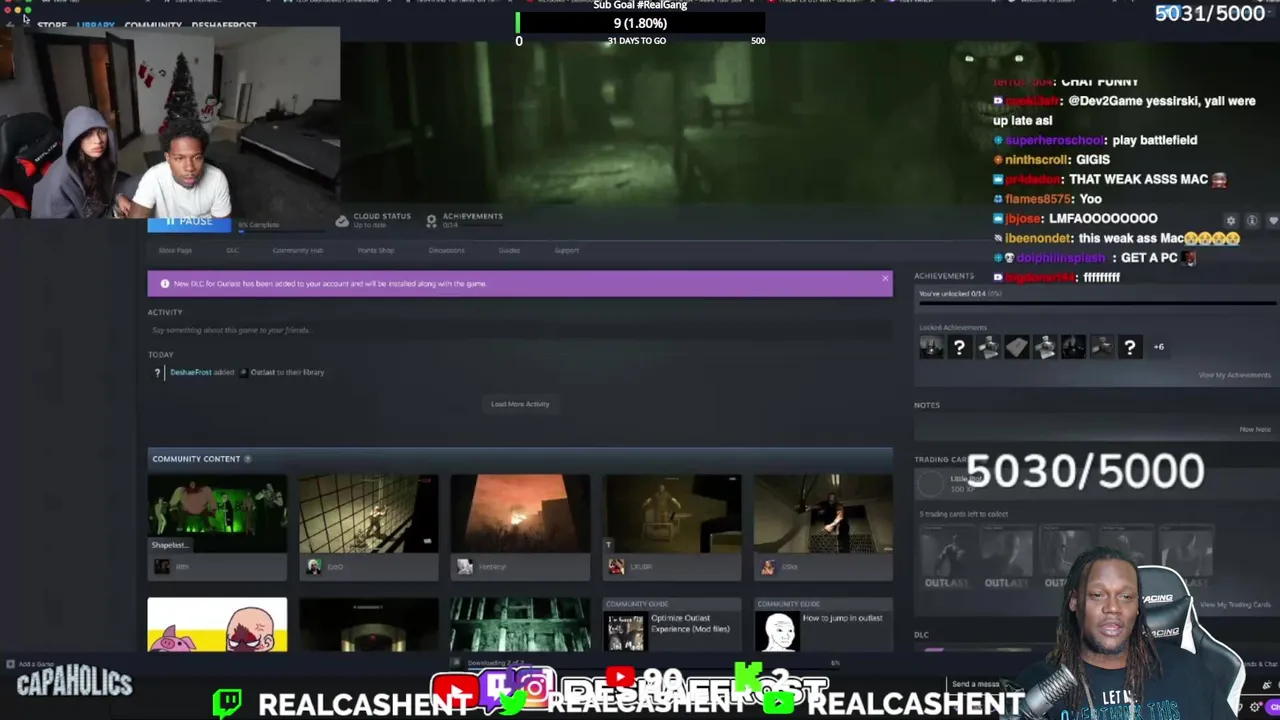Click the activity post input field
The image size is (1280, 720).
pos(520,330)
